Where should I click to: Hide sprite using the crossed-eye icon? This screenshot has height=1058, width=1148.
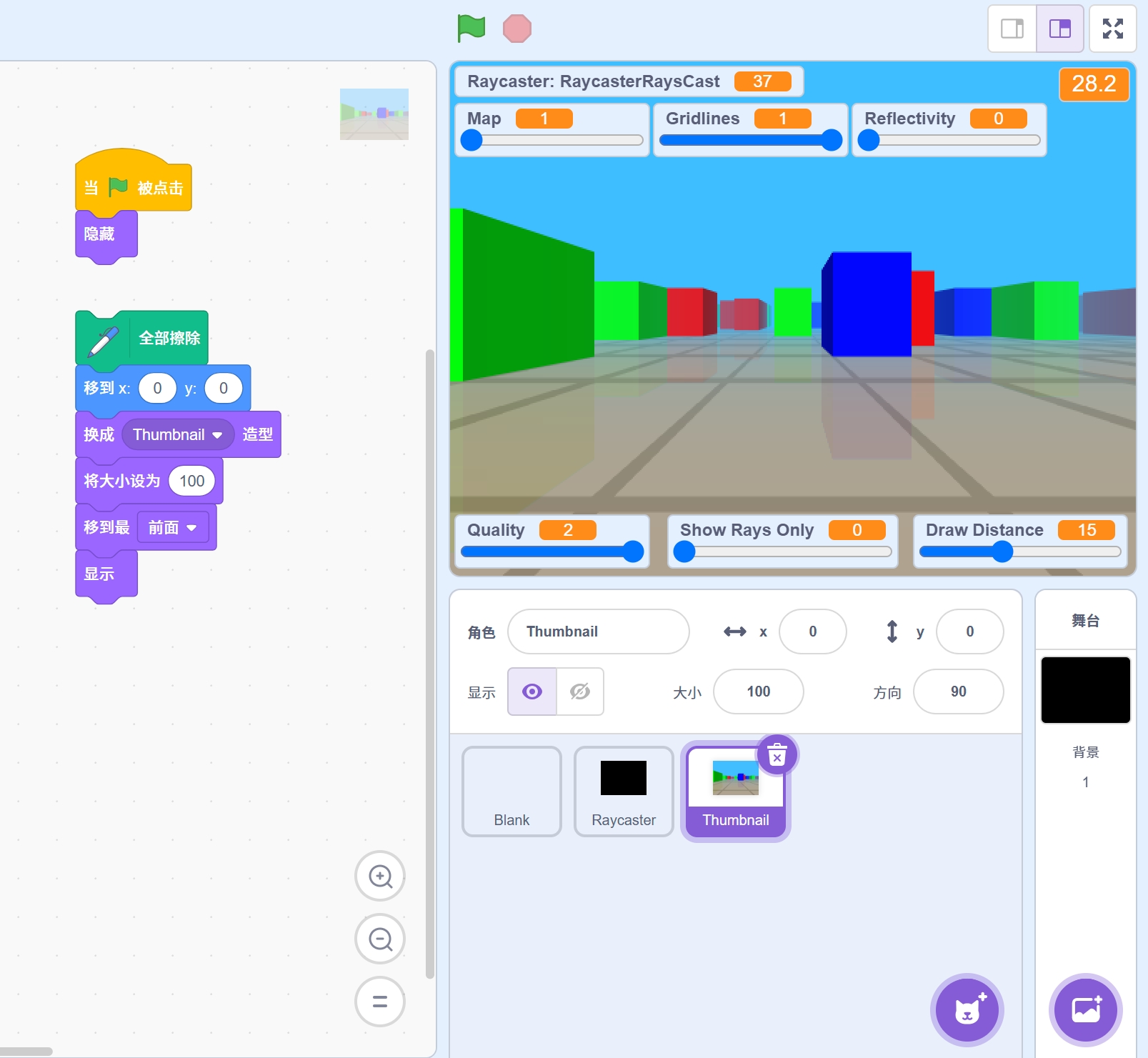[x=580, y=692]
